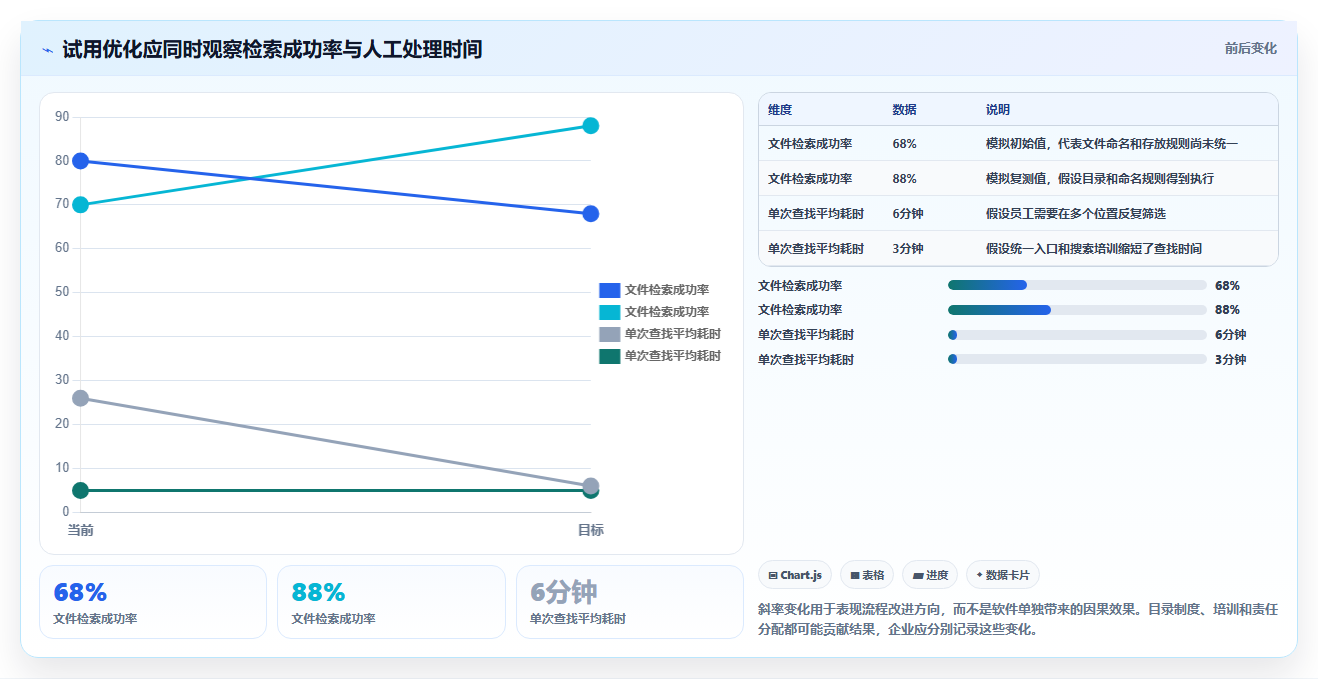Select the 表格 chip

pyautogui.click(x=867, y=575)
